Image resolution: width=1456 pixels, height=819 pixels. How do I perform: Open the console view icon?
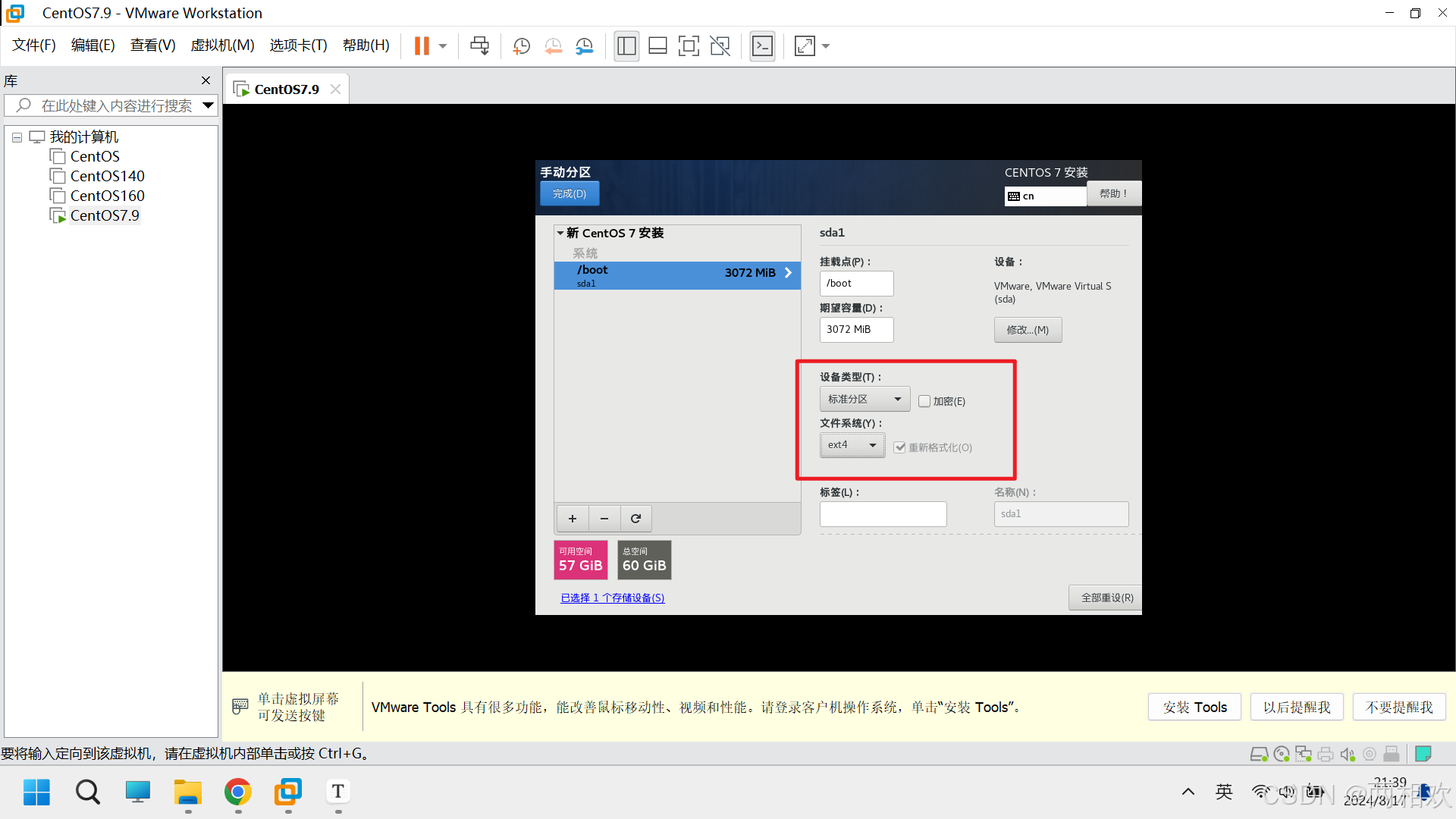(x=762, y=46)
